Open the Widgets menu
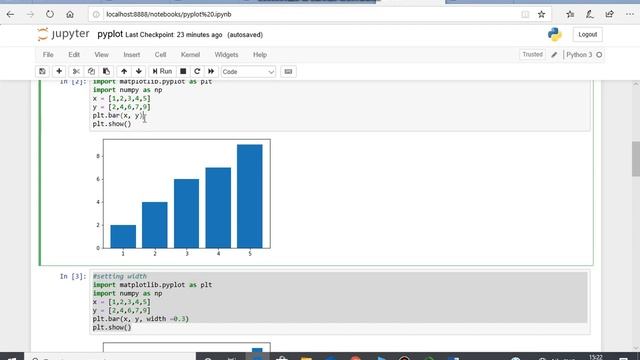Image resolution: width=640 pixels, height=360 pixels. [226, 55]
